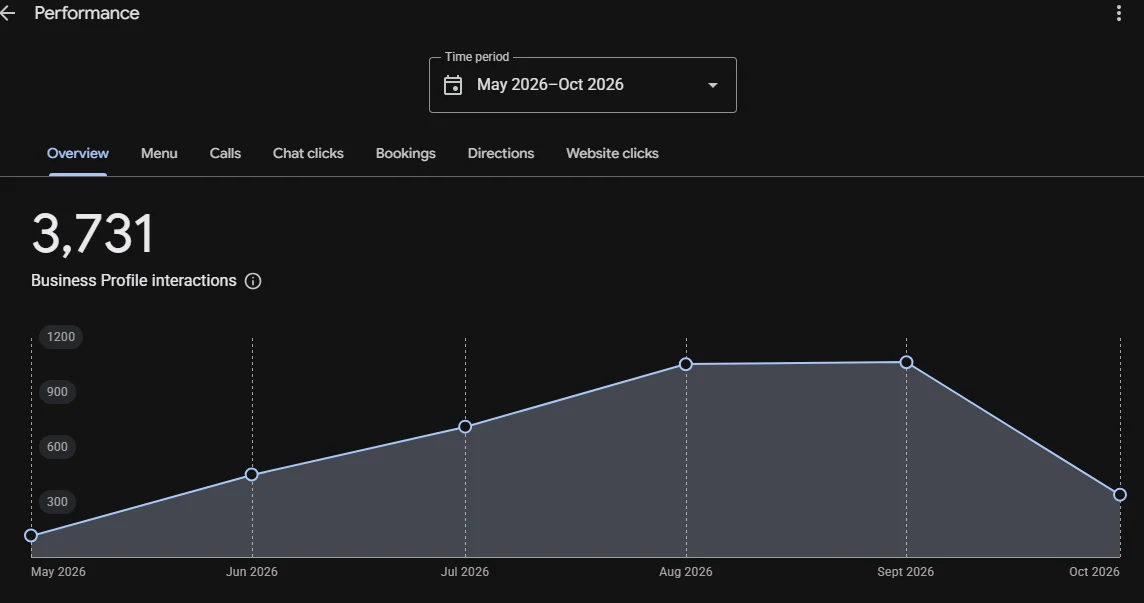This screenshot has width=1144, height=603.
Task: Switch to the Overview tab
Action: point(77,153)
